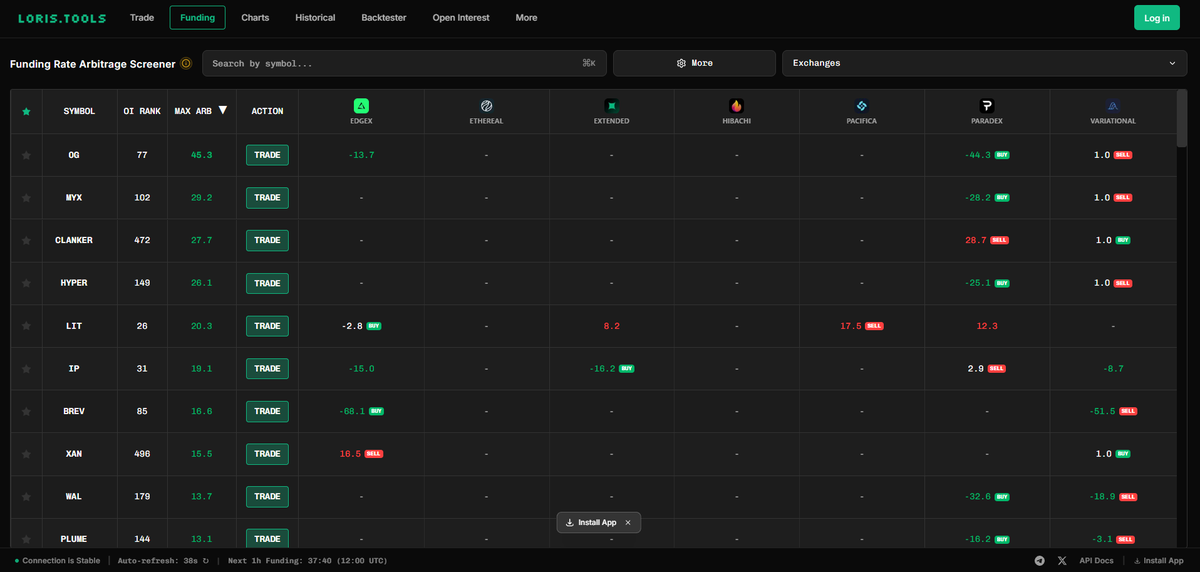Click the BUY badge in WAL Paradex cell
Screen dimensions: 1200x572
coord(1001,496)
